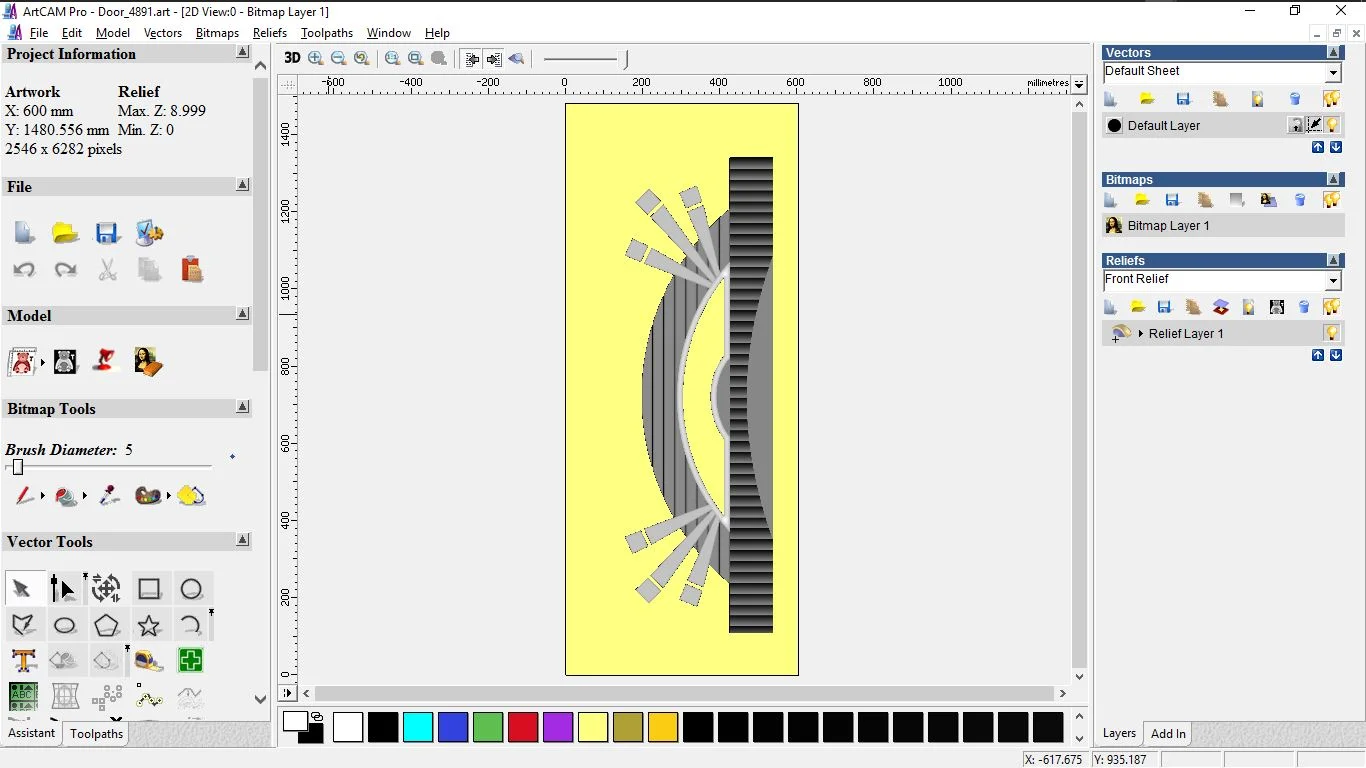Image resolution: width=1366 pixels, height=768 pixels.
Task: Open the Front Relief dropdown
Action: click(x=1333, y=281)
